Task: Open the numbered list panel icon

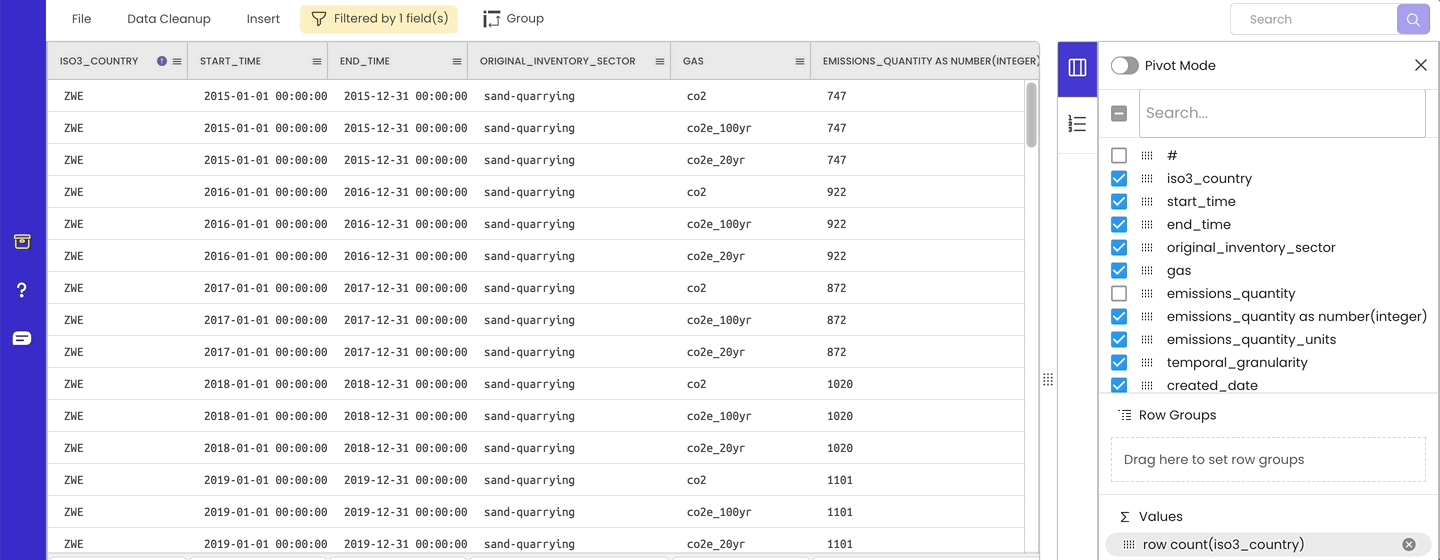Action: pos(1077,124)
